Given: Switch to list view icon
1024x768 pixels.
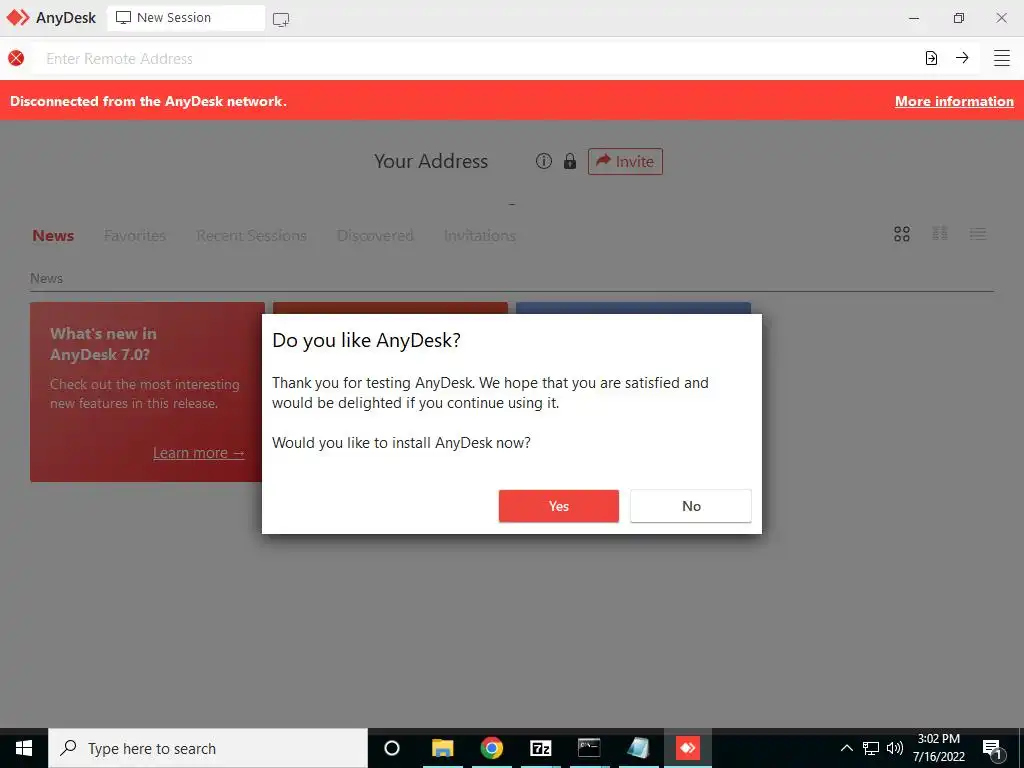Looking at the screenshot, I should pyautogui.click(x=978, y=234).
